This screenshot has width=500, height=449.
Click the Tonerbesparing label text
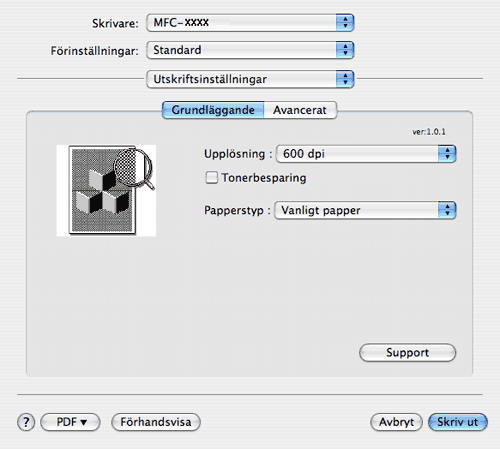[x=264, y=178]
